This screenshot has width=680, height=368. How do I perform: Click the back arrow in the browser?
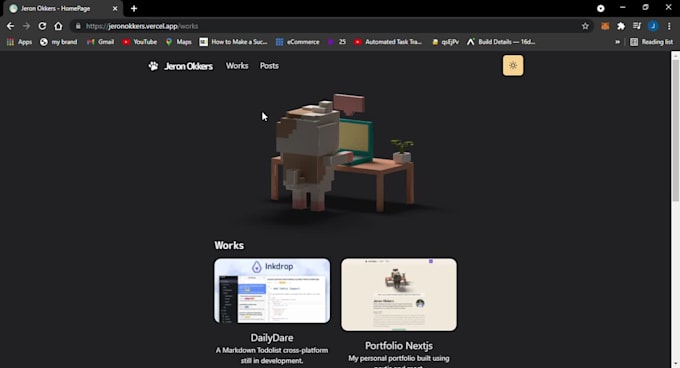pyautogui.click(x=10, y=26)
